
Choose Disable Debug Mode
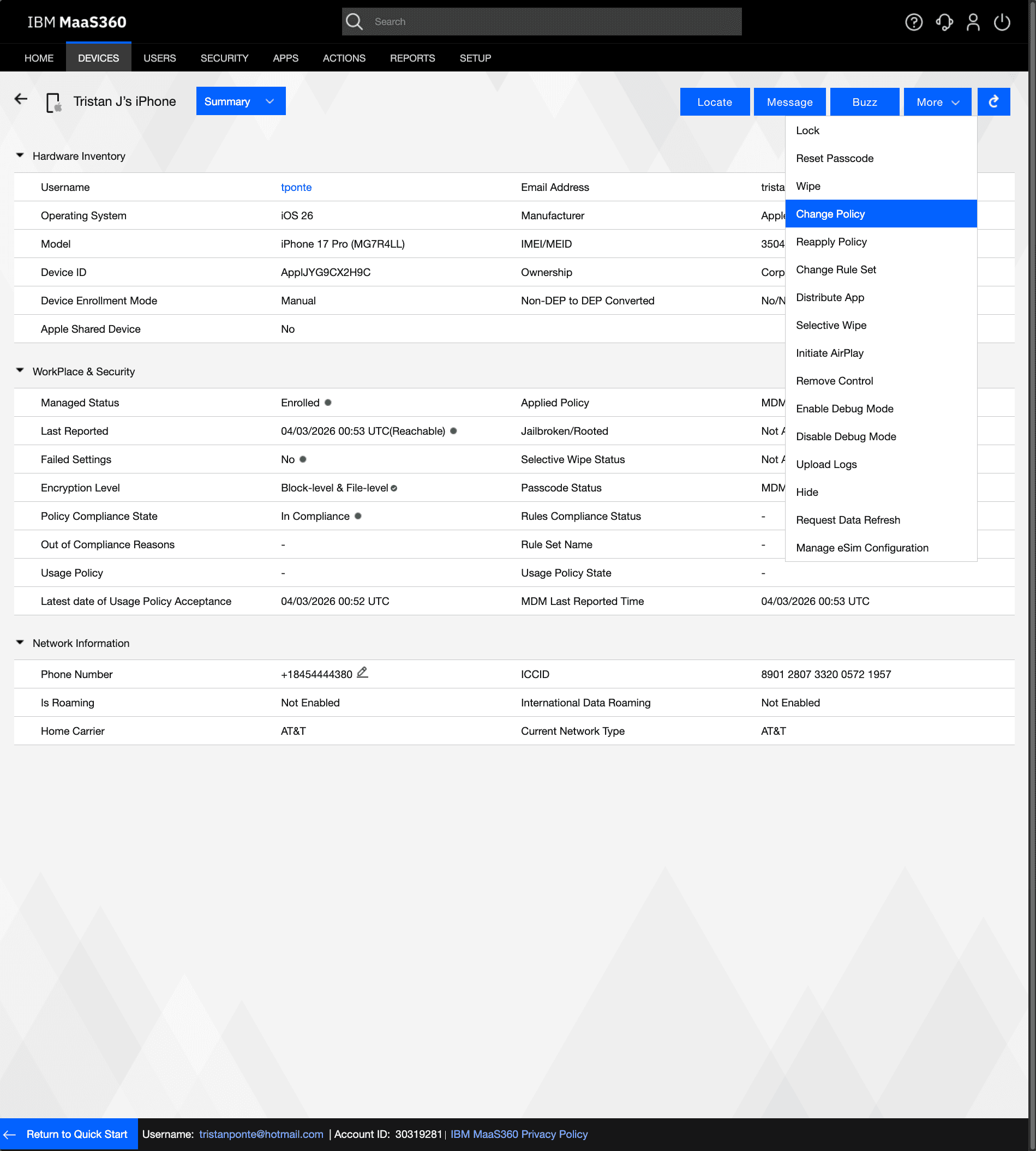click(x=881, y=436)
